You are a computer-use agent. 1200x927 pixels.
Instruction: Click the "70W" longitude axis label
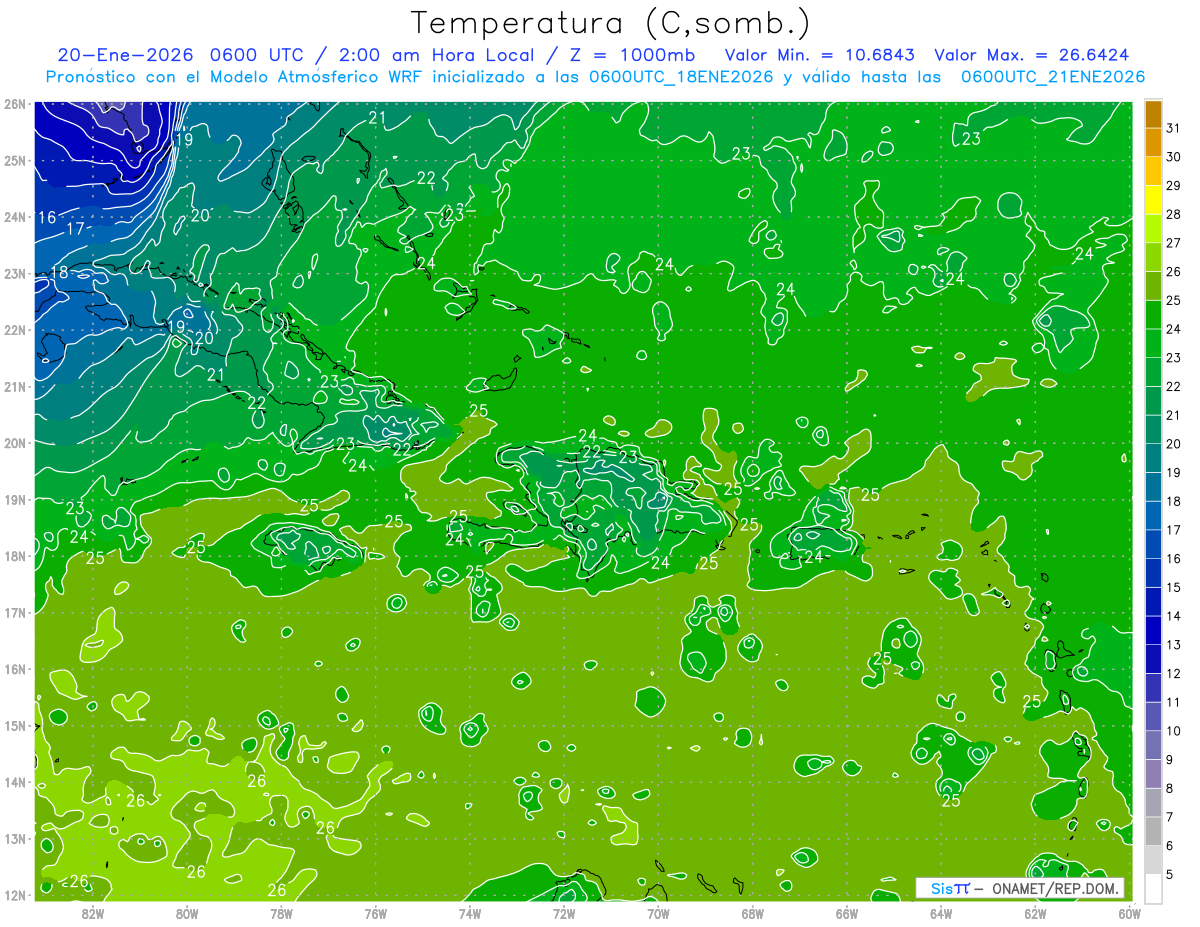(658, 914)
